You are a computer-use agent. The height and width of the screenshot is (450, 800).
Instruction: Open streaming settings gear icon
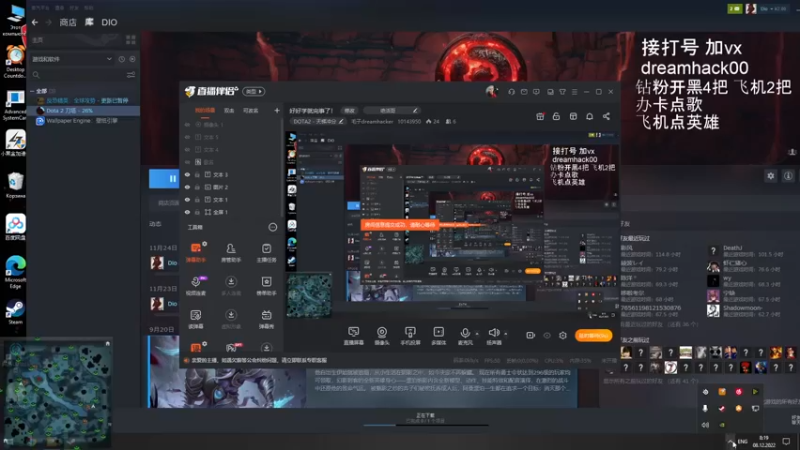point(562,335)
